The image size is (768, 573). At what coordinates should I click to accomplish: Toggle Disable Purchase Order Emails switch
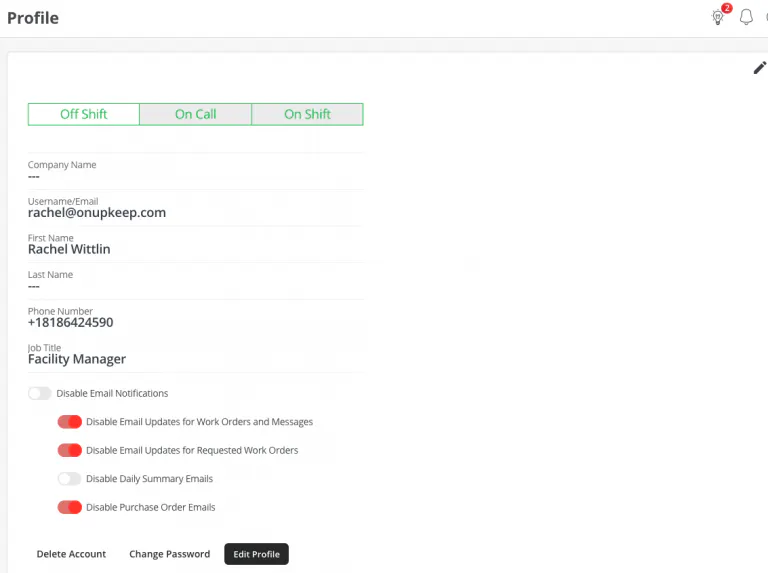tap(70, 507)
